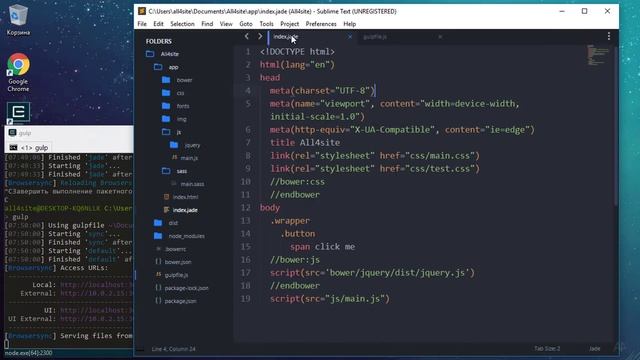640x360 pixels.
Task: Click the icon beside index.html in the sidebar
Action: coord(166,197)
